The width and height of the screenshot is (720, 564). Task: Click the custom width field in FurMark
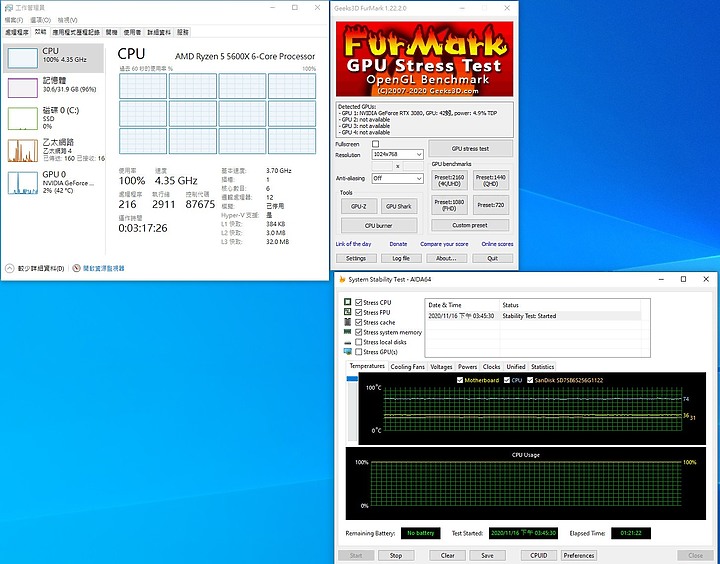(x=382, y=166)
